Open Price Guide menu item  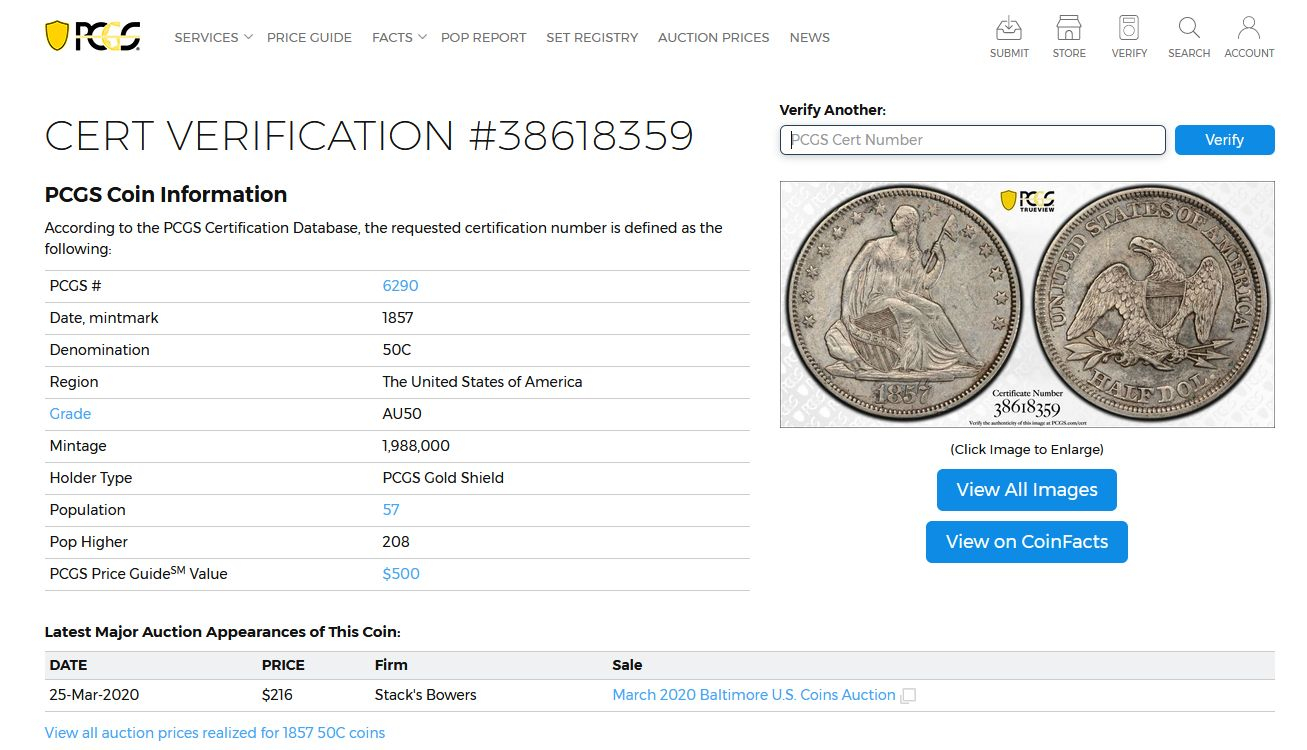point(309,37)
